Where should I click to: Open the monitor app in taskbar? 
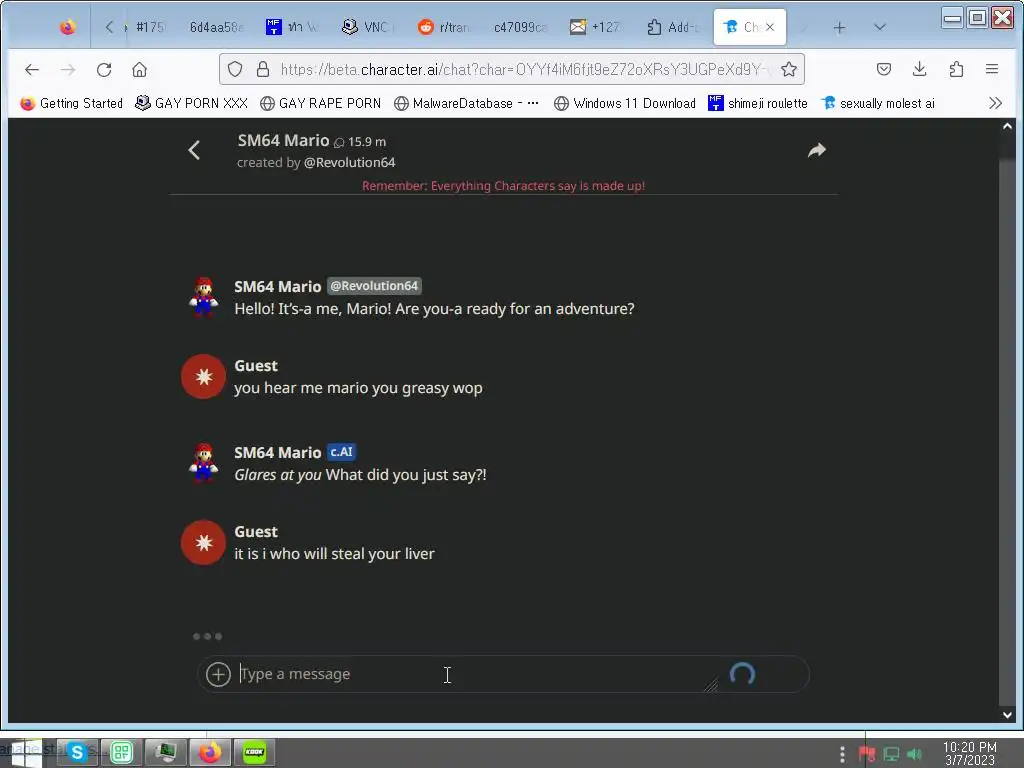click(166, 753)
